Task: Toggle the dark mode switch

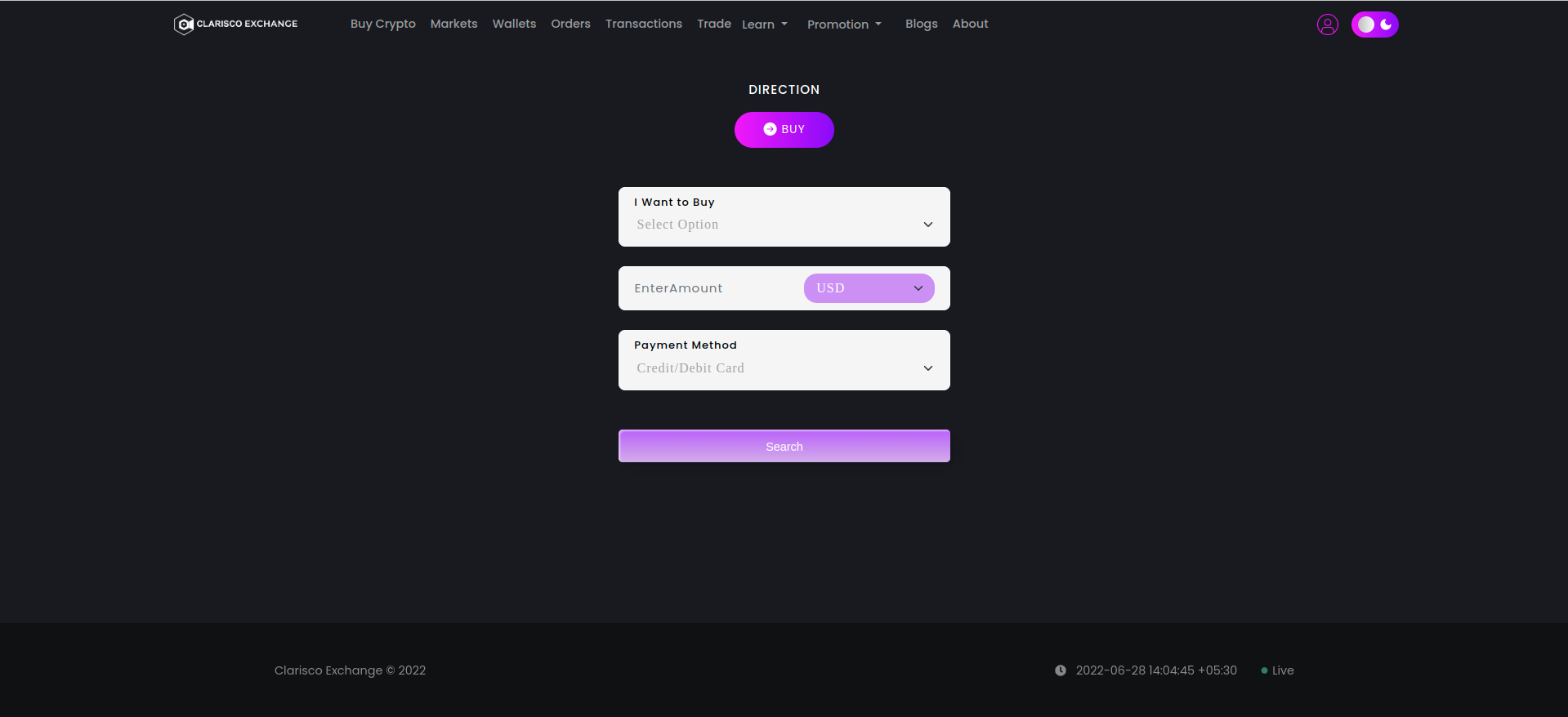Action: click(1375, 24)
